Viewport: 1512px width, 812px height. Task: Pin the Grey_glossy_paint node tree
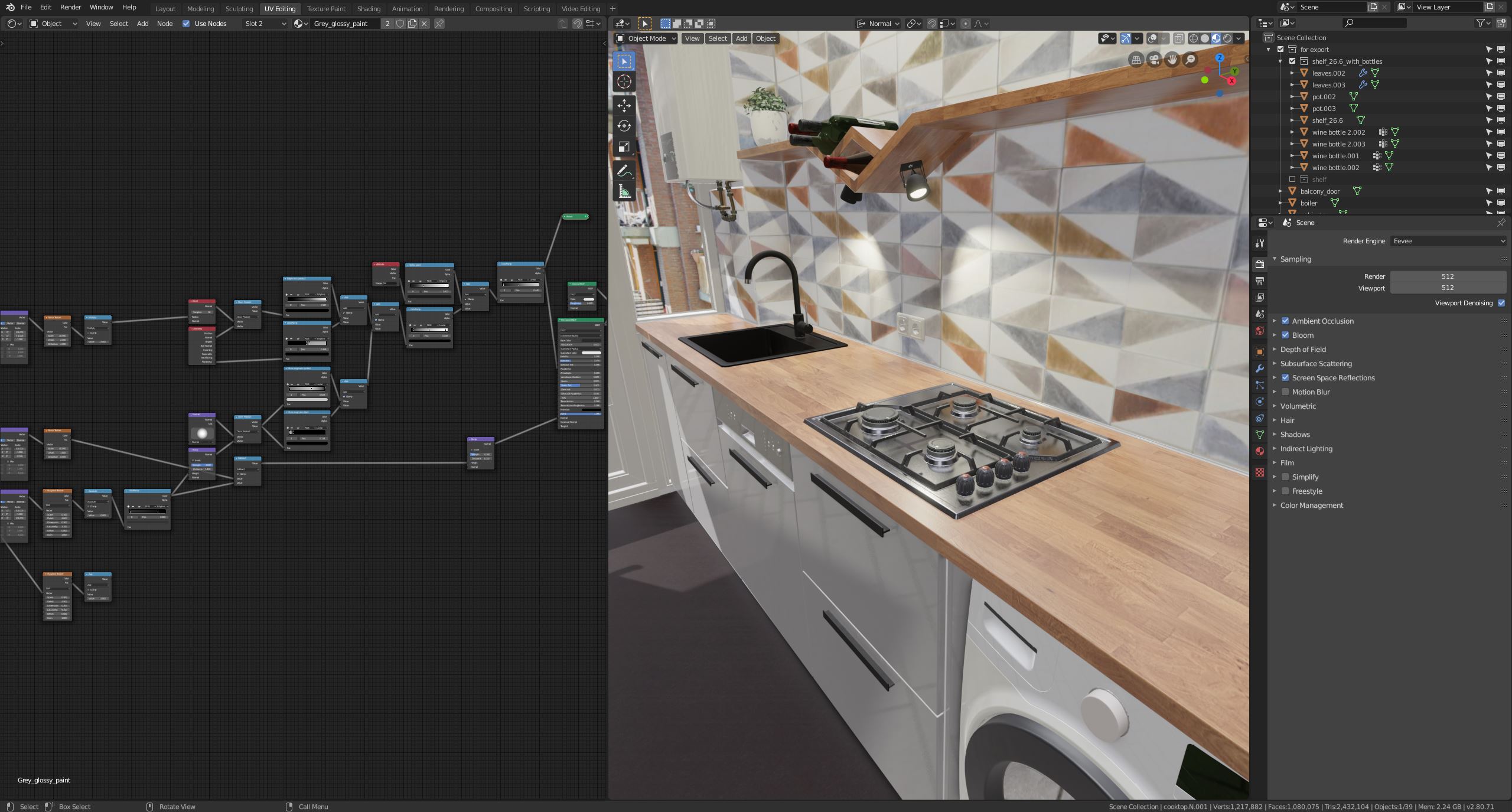[x=439, y=24]
